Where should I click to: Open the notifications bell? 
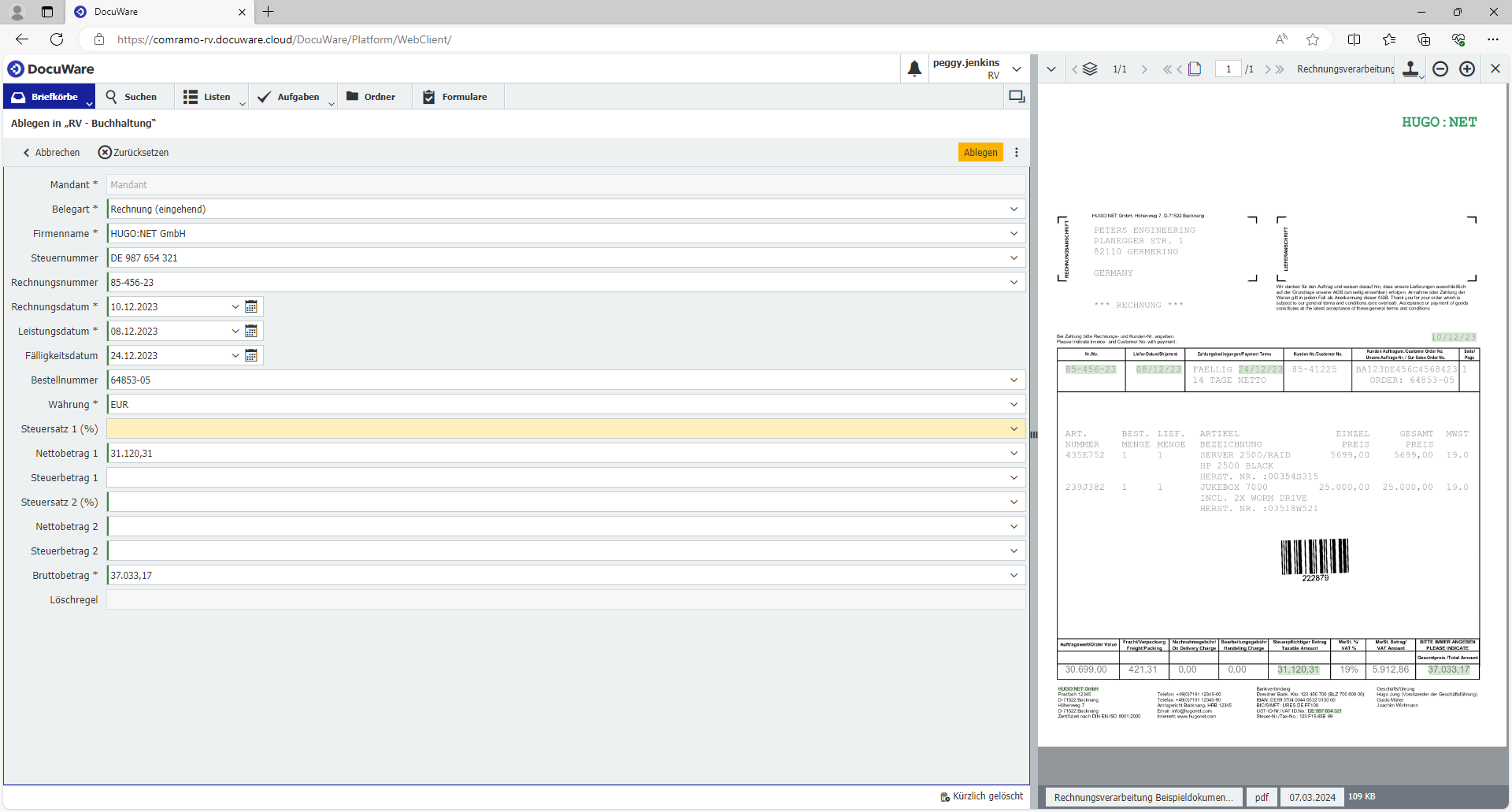tap(914, 69)
